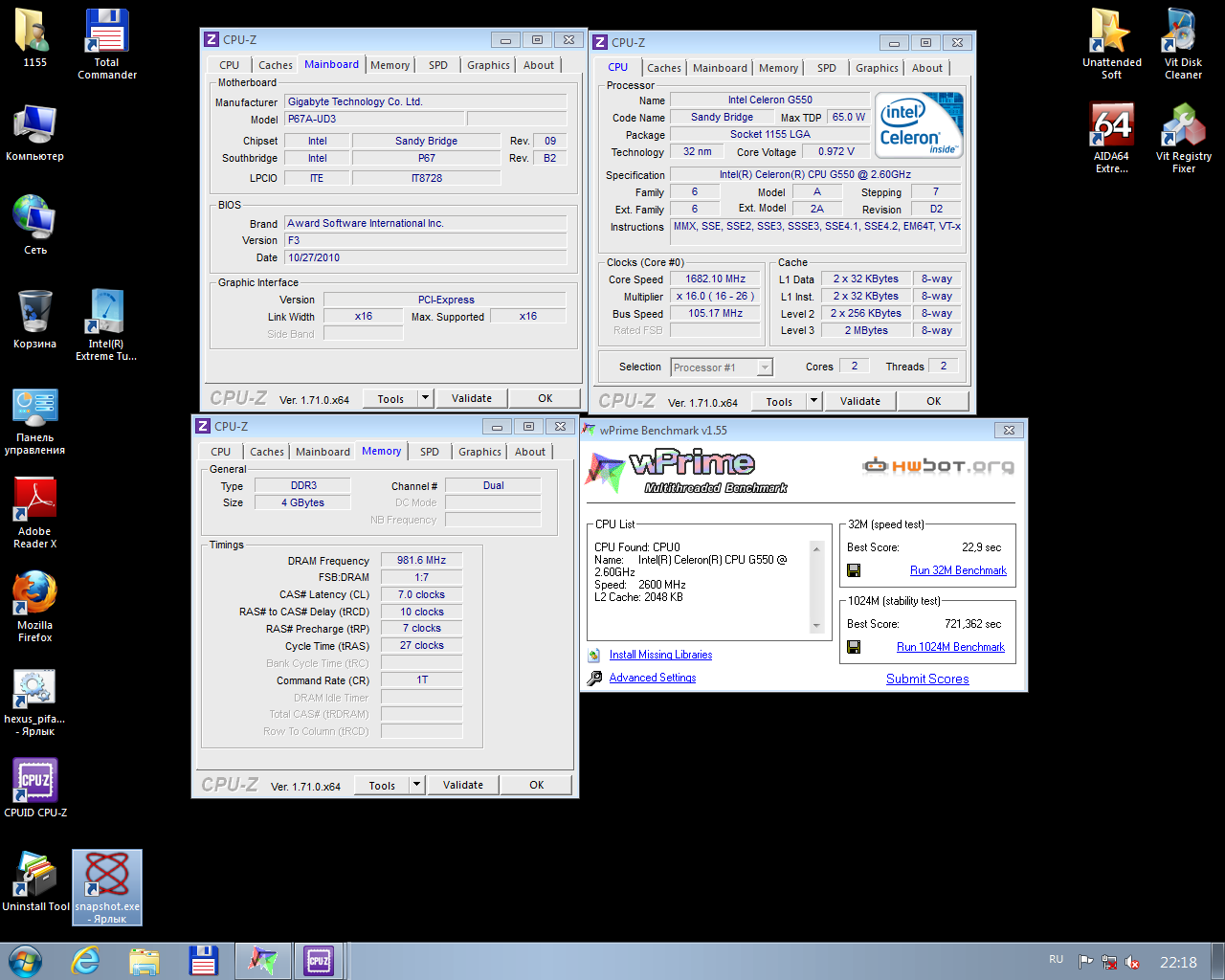Launch Mozilla Firefox desktop shortcut
Viewport: 1225px width, 980px height.
(34, 607)
